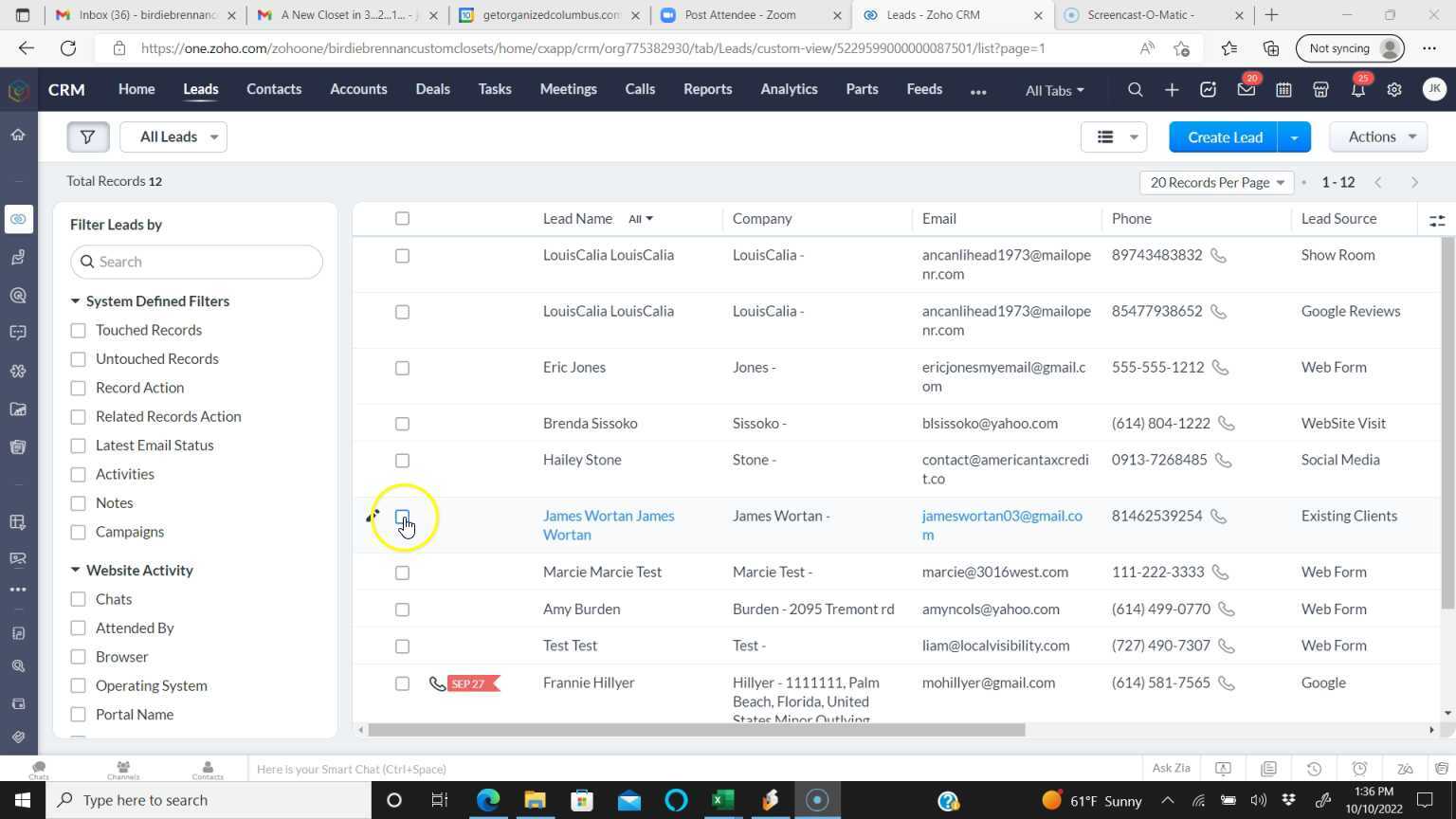Screen dimensions: 1456x819
Task: Click the recent history clock icon in status bar
Action: pyautogui.click(x=1314, y=769)
